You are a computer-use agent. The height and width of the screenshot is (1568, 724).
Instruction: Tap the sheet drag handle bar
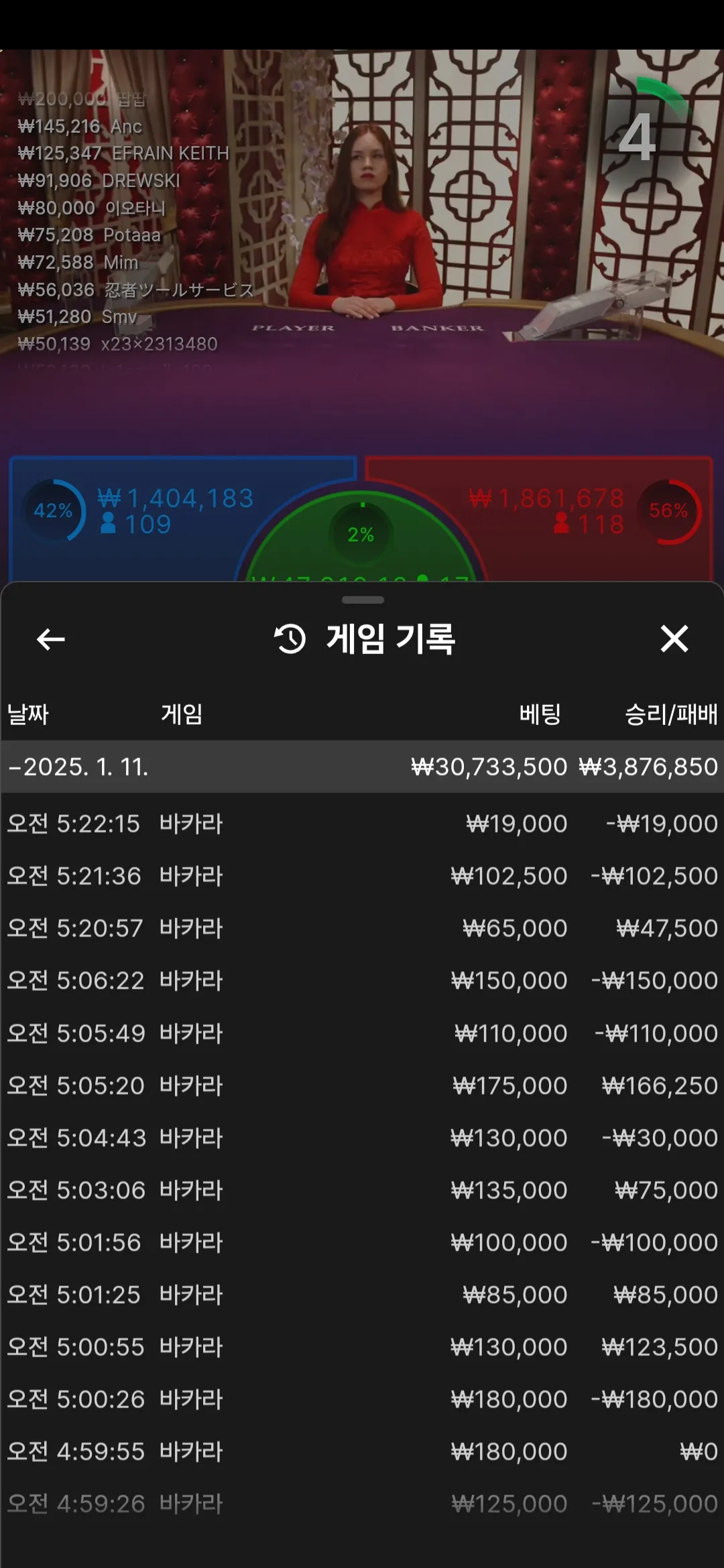363,600
